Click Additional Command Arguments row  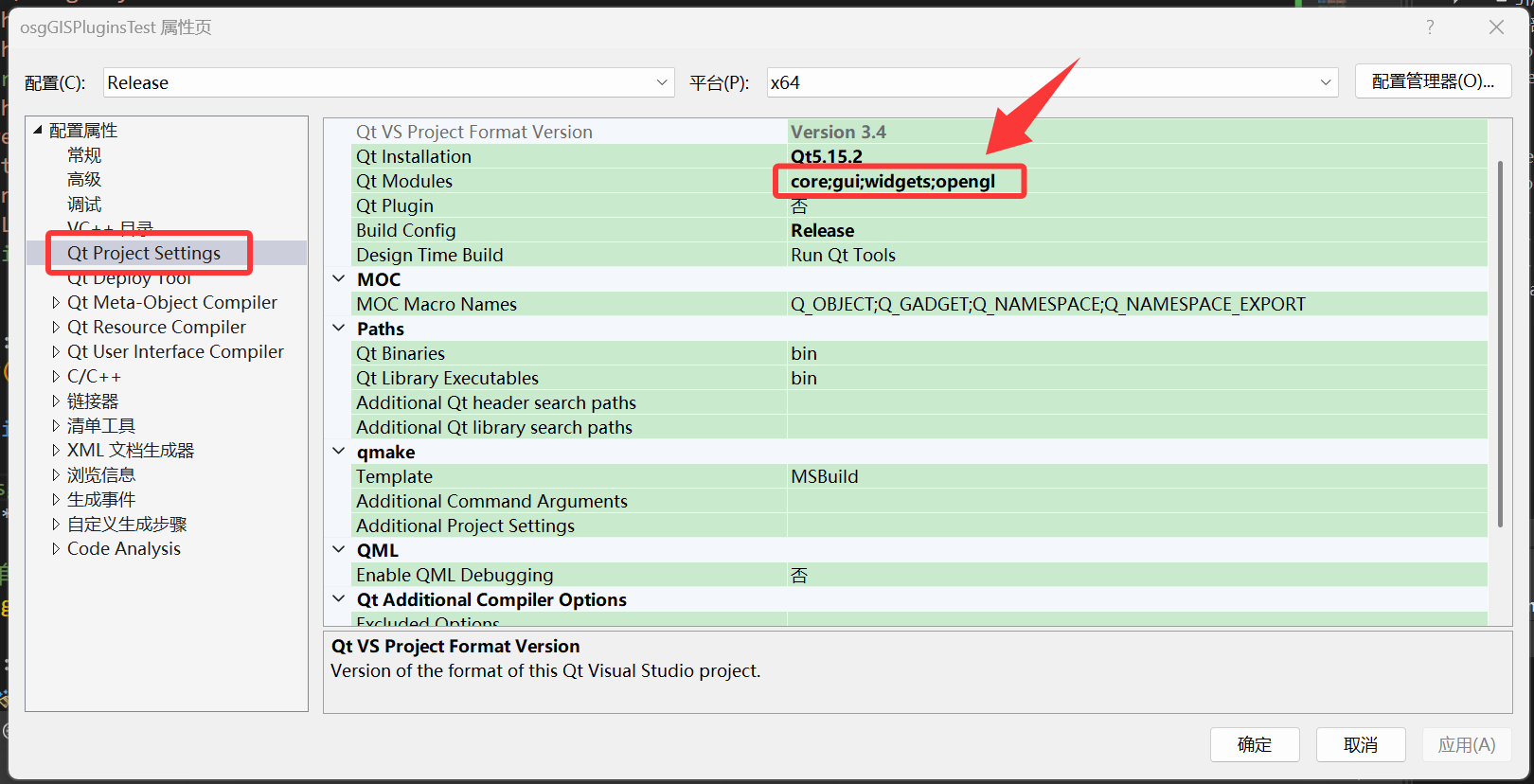point(919,501)
